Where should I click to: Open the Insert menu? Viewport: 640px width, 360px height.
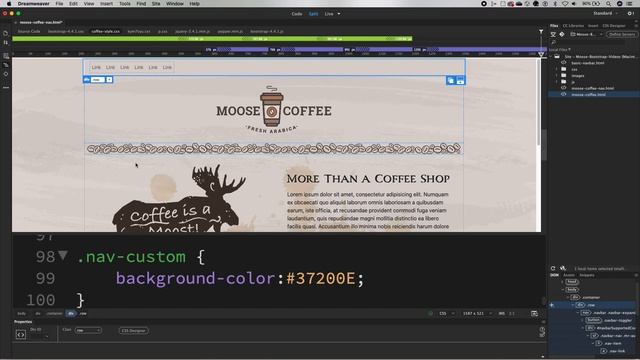[x=107, y=4]
